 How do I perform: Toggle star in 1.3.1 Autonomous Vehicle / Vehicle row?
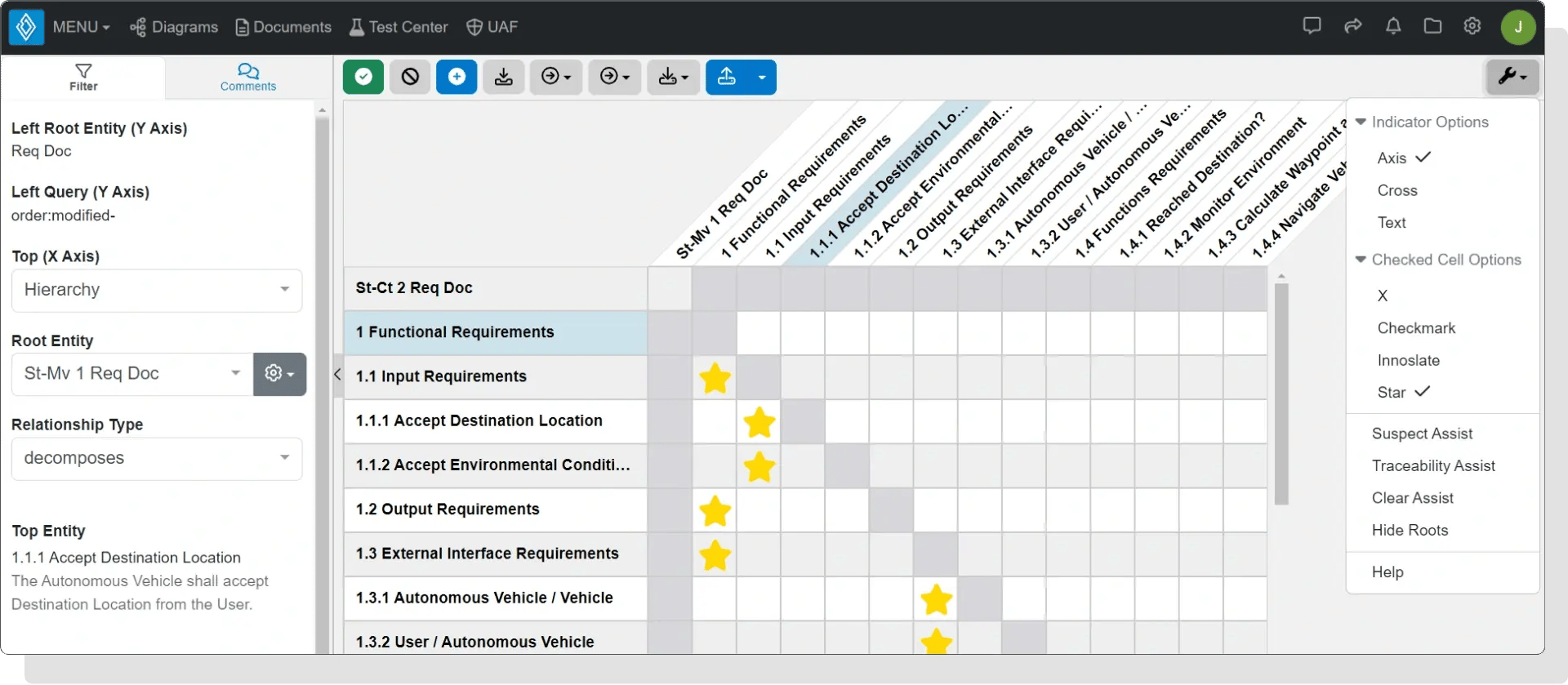pyautogui.click(x=936, y=599)
